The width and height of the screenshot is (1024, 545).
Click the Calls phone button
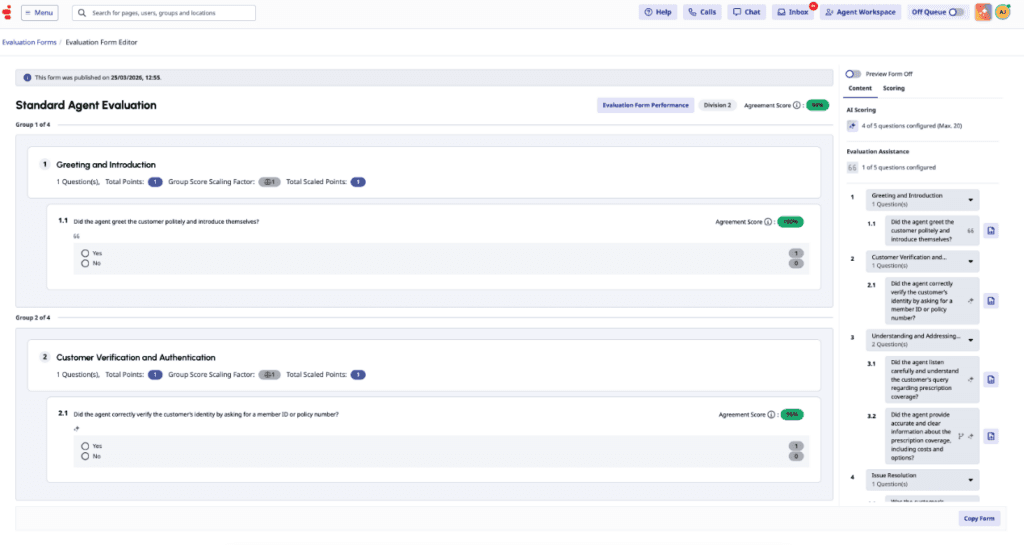[x=702, y=12]
